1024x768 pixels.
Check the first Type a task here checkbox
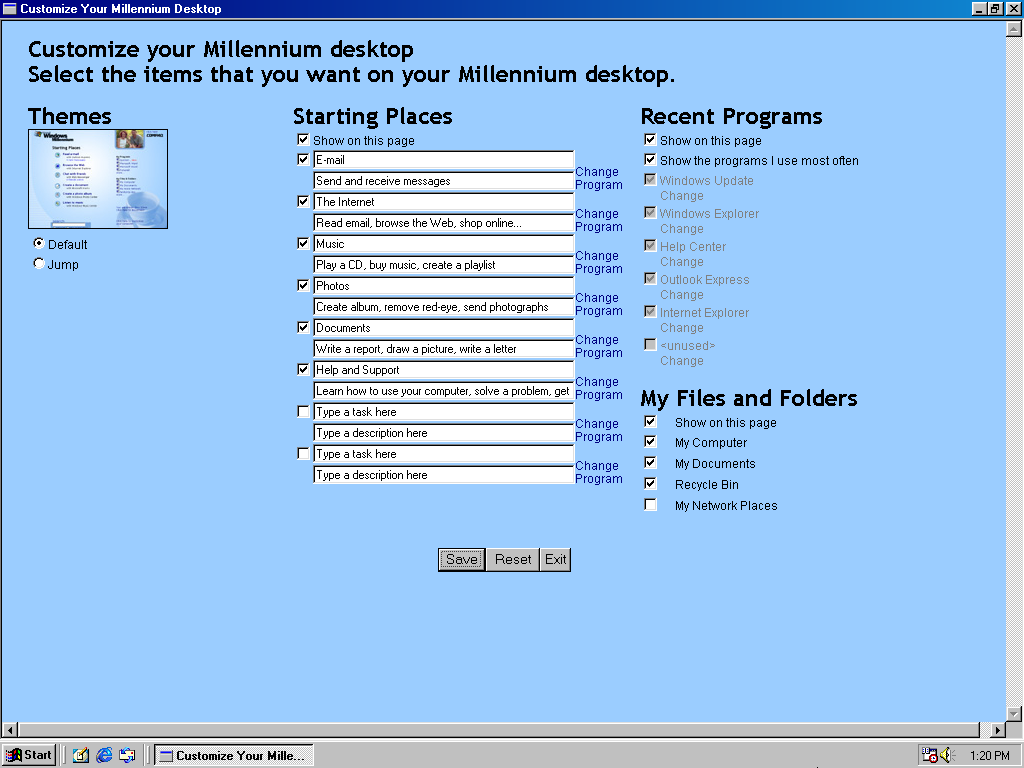303,411
